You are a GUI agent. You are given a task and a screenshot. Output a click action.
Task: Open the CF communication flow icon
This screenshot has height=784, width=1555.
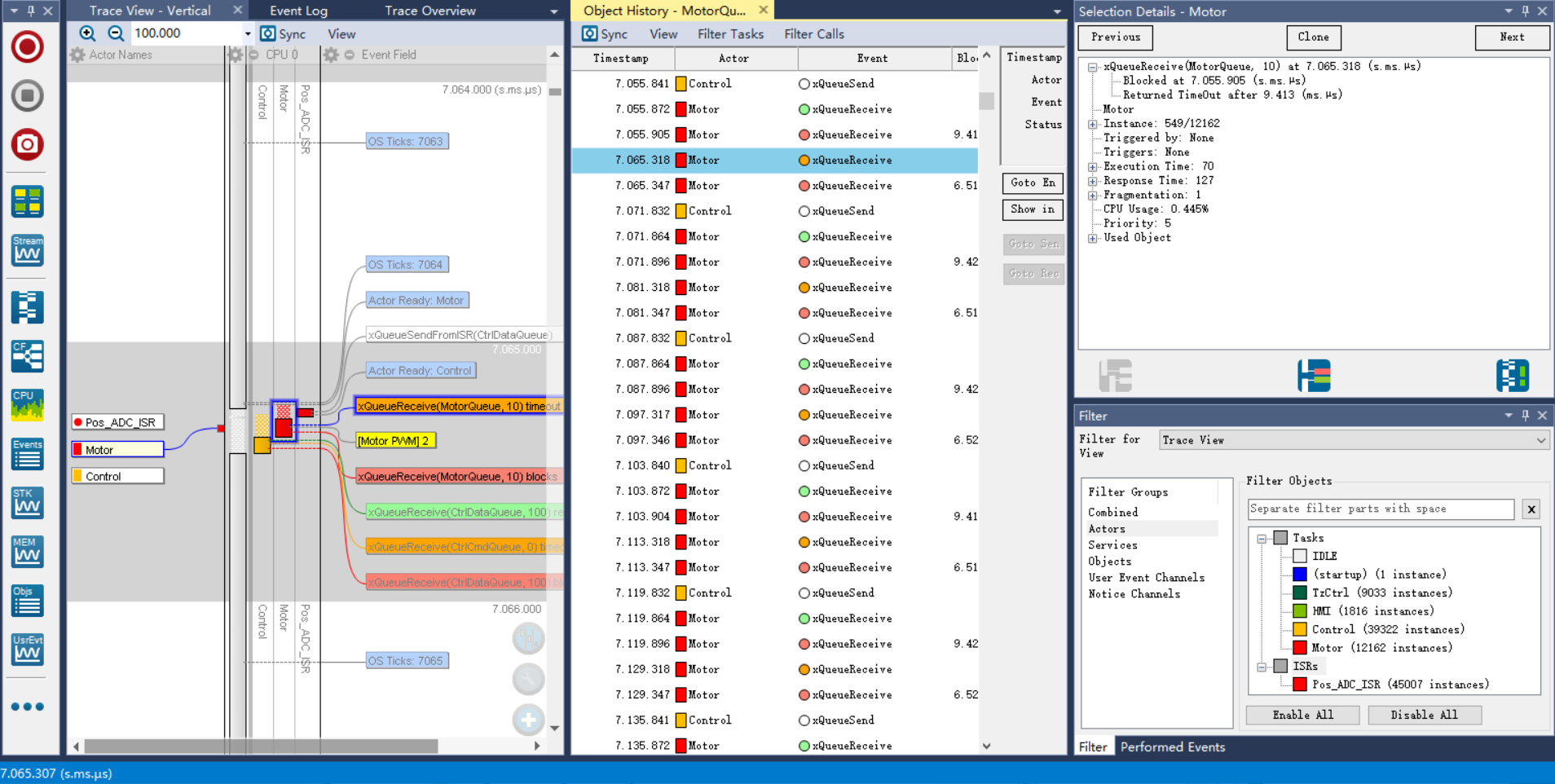[28, 356]
